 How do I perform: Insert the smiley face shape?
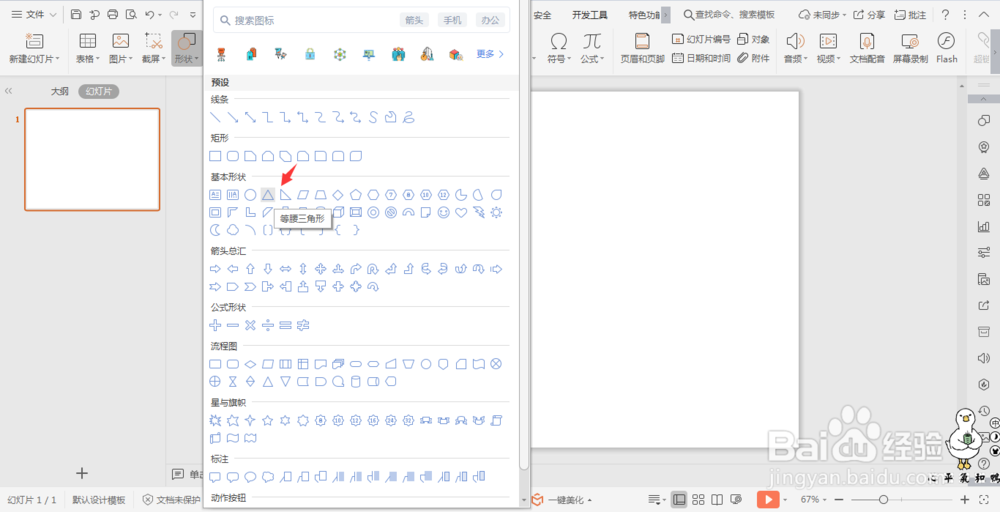tap(443, 212)
